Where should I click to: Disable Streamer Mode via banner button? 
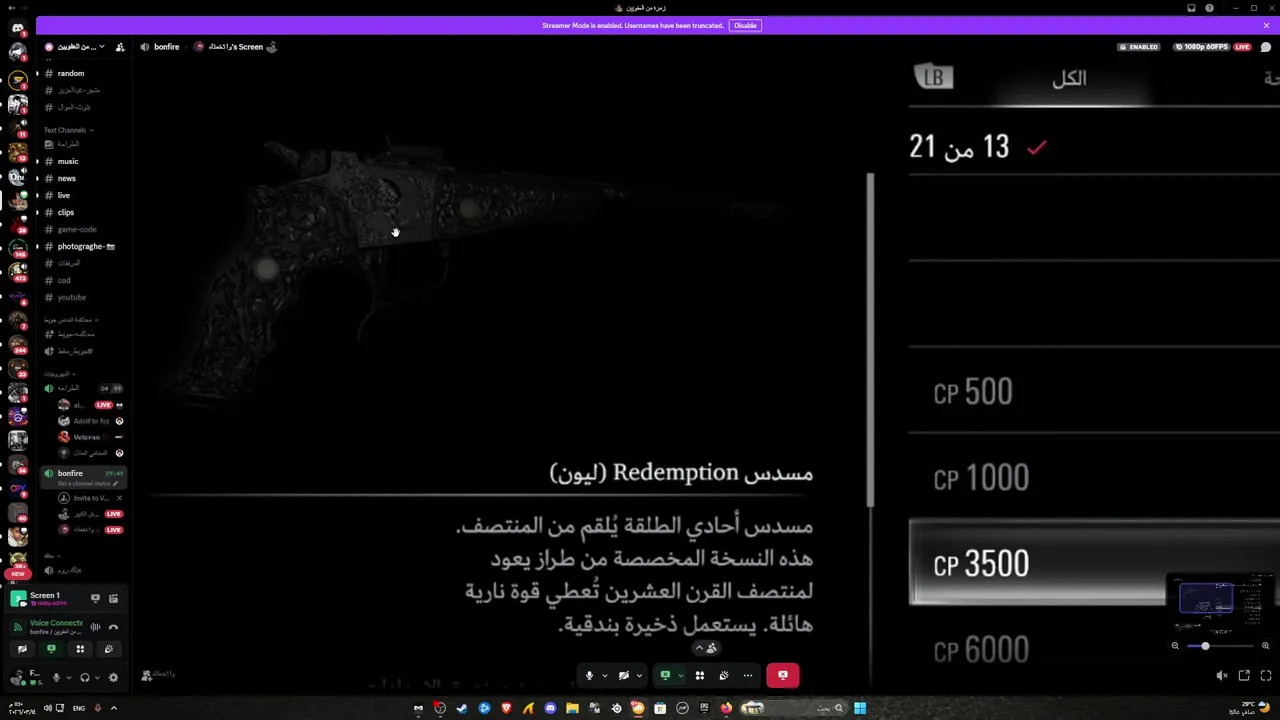(x=745, y=25)
